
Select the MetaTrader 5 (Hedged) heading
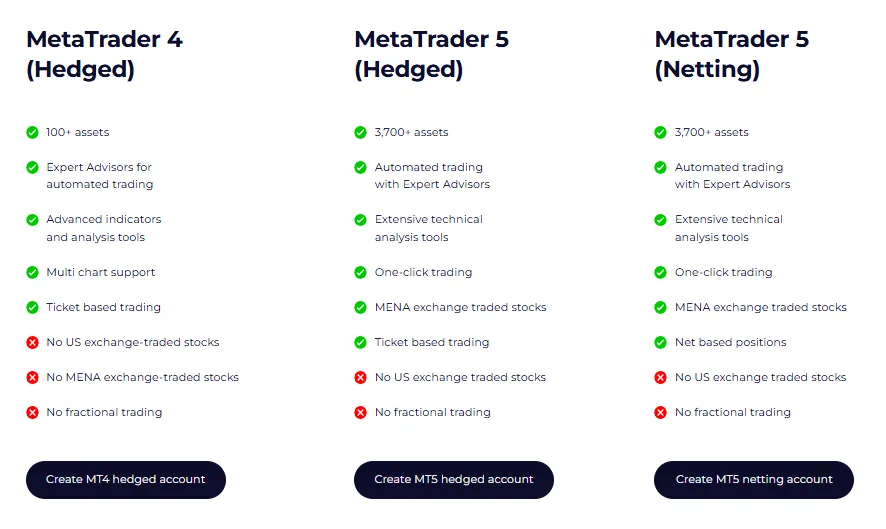(431, 54)
